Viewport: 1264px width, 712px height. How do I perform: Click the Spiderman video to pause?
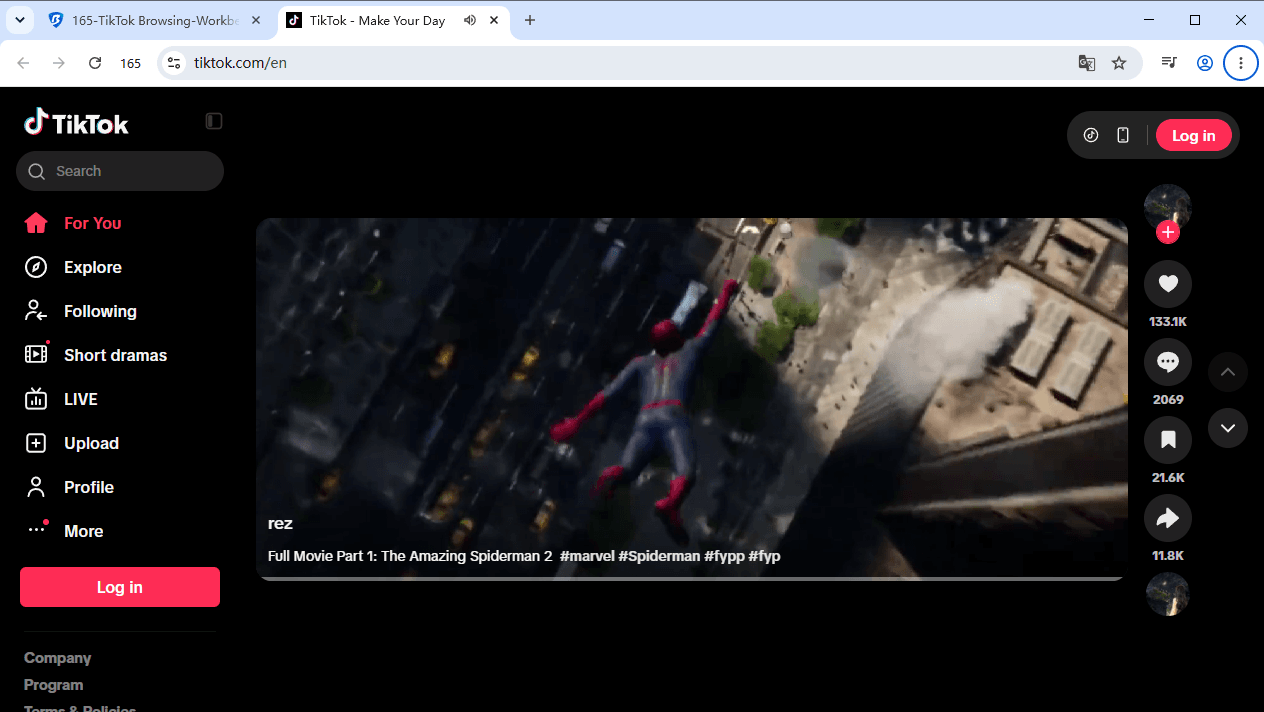692,398
